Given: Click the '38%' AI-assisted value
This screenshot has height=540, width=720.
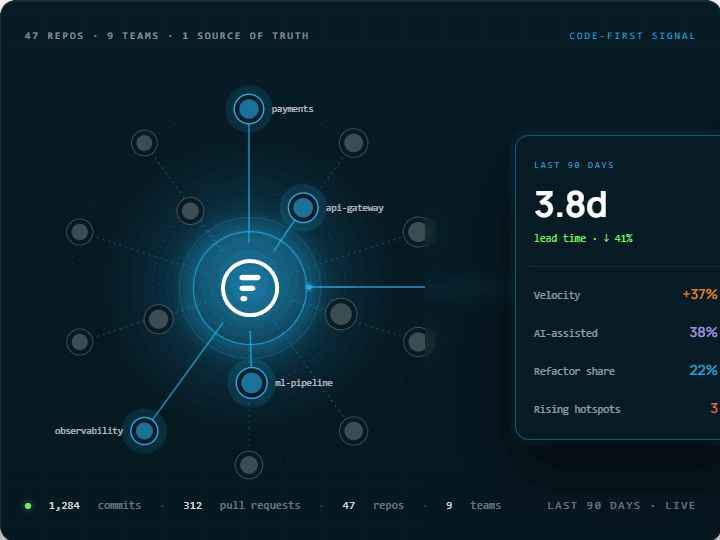Looking at the screenshot, I should pos(703,332).
